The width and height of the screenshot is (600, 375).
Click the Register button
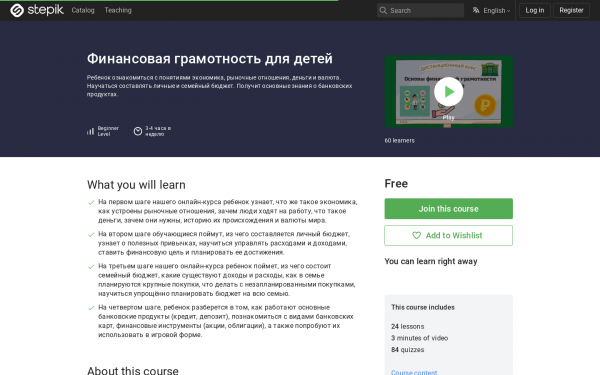pos(571,10)
